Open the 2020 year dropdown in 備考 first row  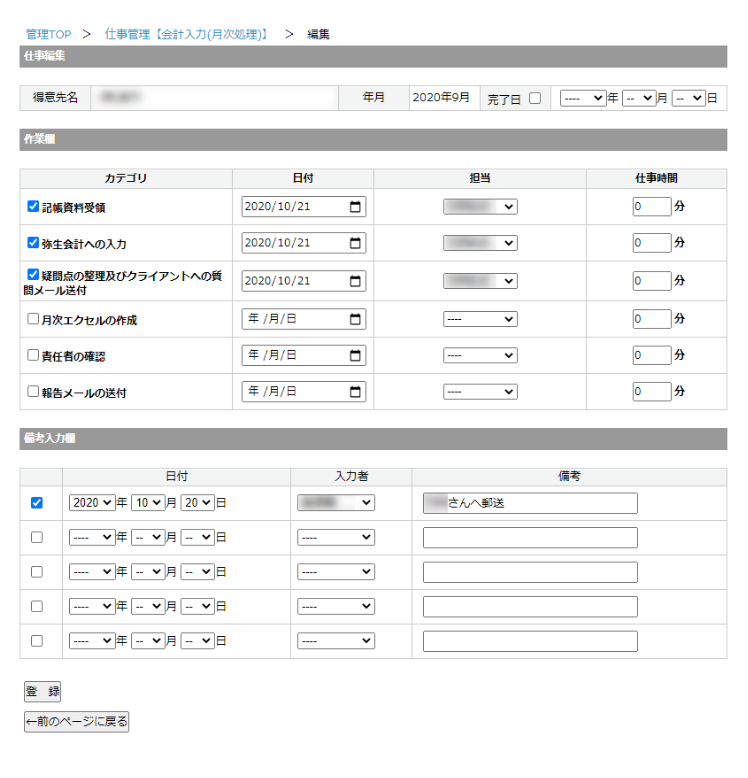pyautogui.click(x=92, y=503)
